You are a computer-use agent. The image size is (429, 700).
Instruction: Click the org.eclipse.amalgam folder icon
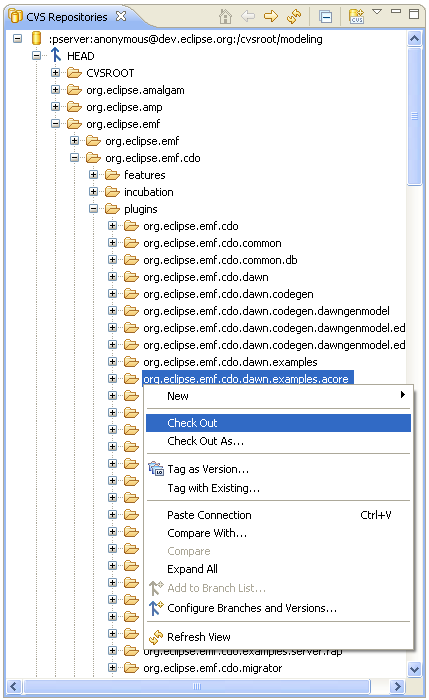point(74,90)
